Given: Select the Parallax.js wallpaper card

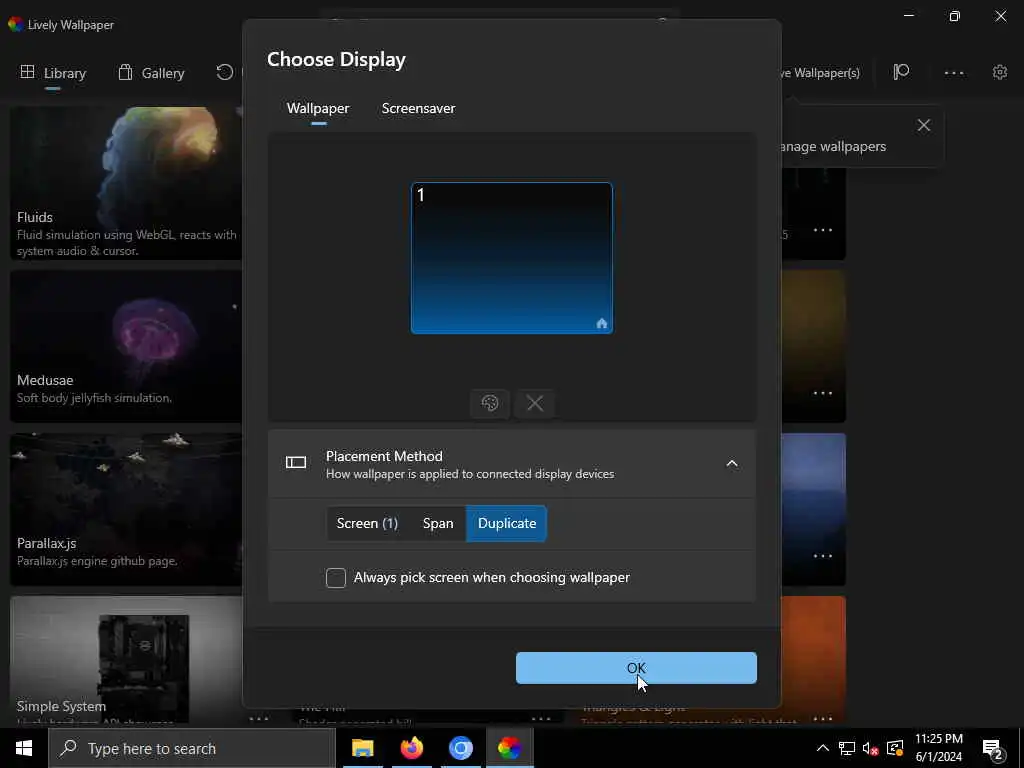Looking at the screenshot, I should [126, 509].
